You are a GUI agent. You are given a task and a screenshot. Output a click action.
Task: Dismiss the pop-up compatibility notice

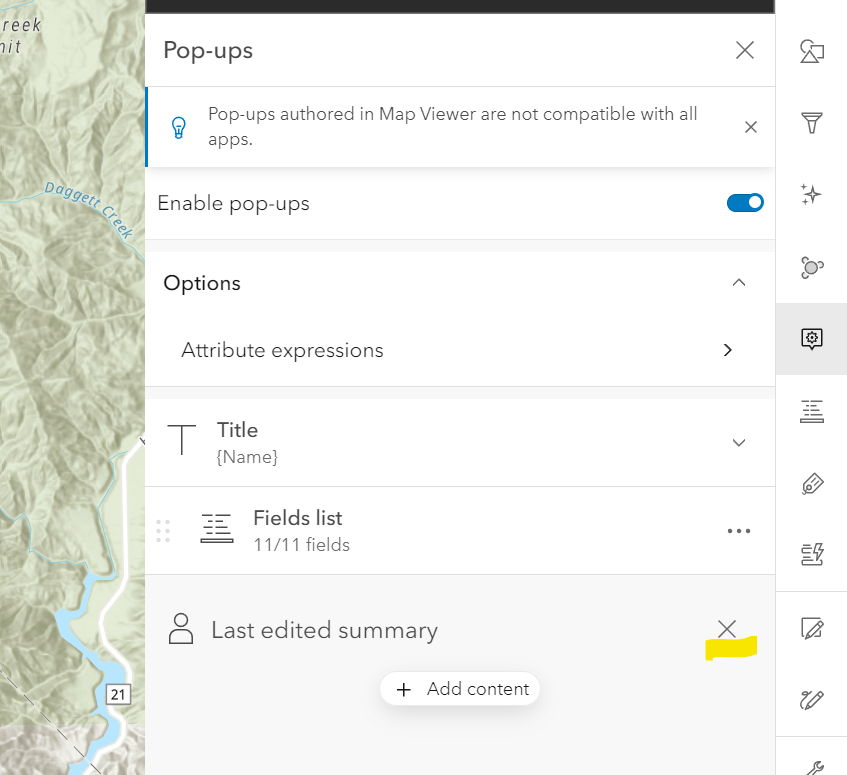click(x=751, y=127)
